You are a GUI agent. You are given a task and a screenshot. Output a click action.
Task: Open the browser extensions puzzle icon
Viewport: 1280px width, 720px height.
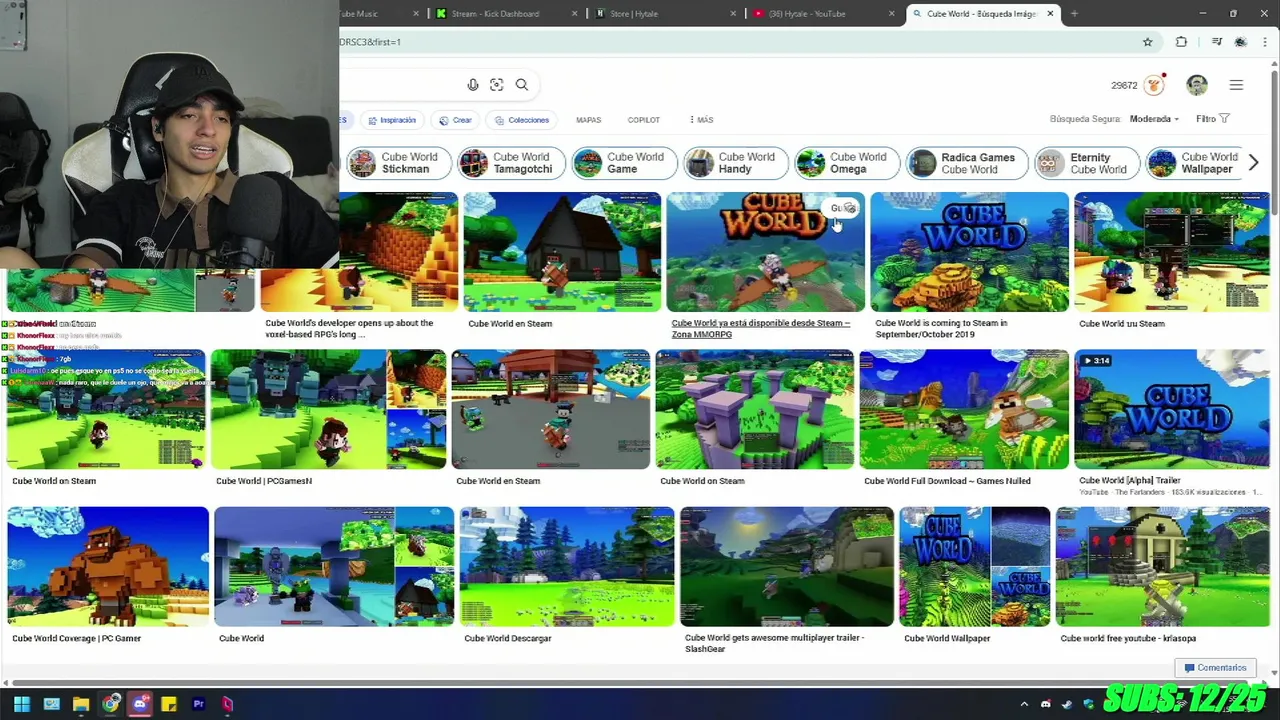pyautogui.click(x=1181, y=42)
